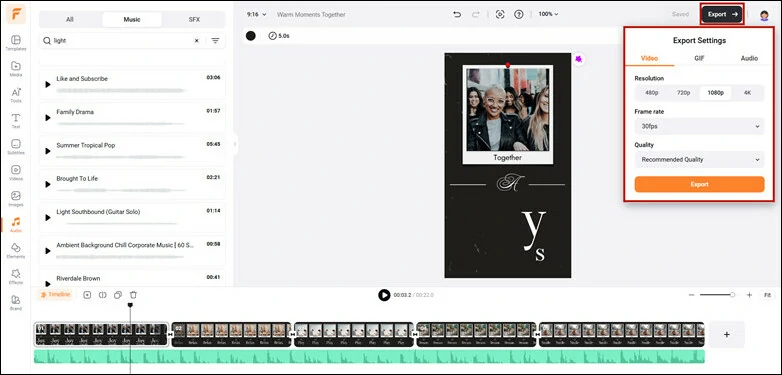The height and width of the screenshot is (375, 782).
Task: Open the Frame rate 30fps dropdown
Action: [699, 127]
